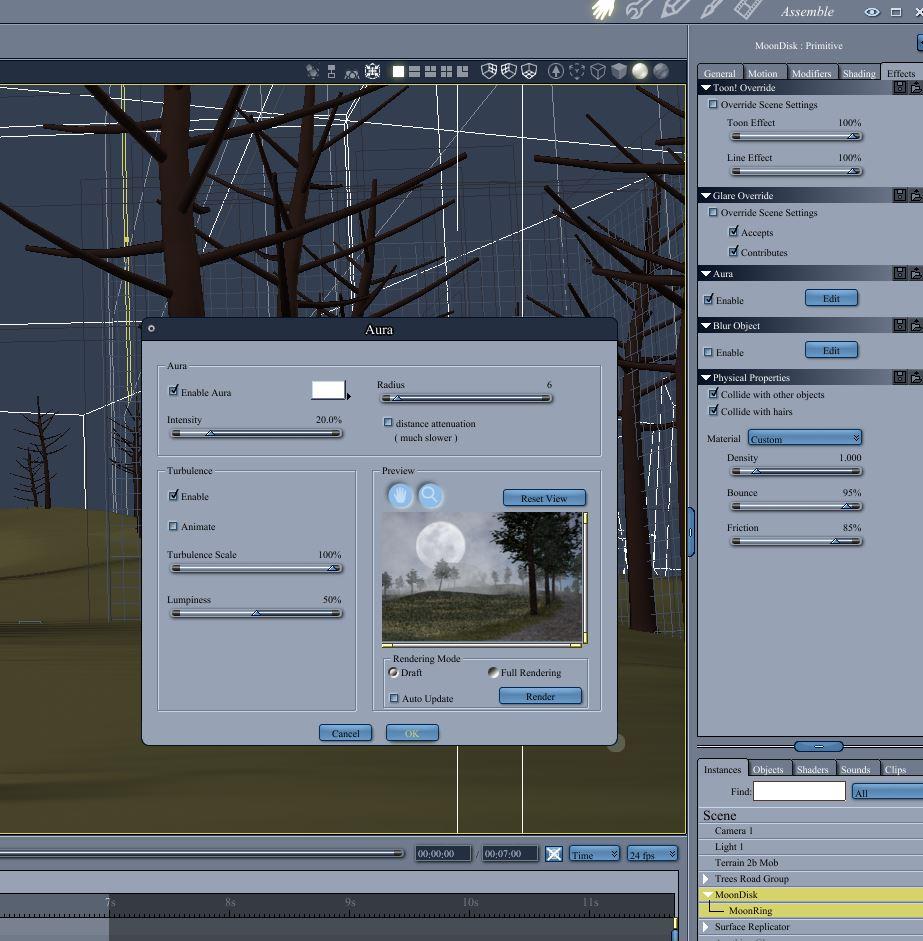Toggle the second working box plane icon
This screenshot has height=941, width=923.
(509, 71)
